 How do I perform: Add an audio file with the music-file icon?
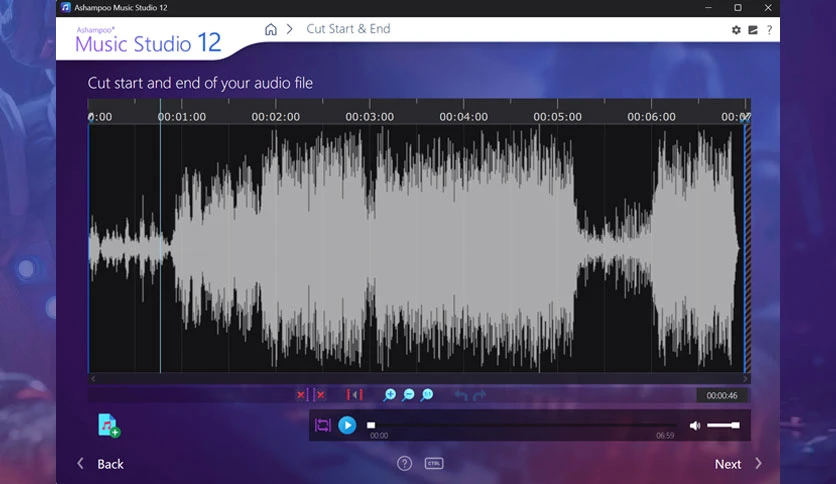point(109,425)
